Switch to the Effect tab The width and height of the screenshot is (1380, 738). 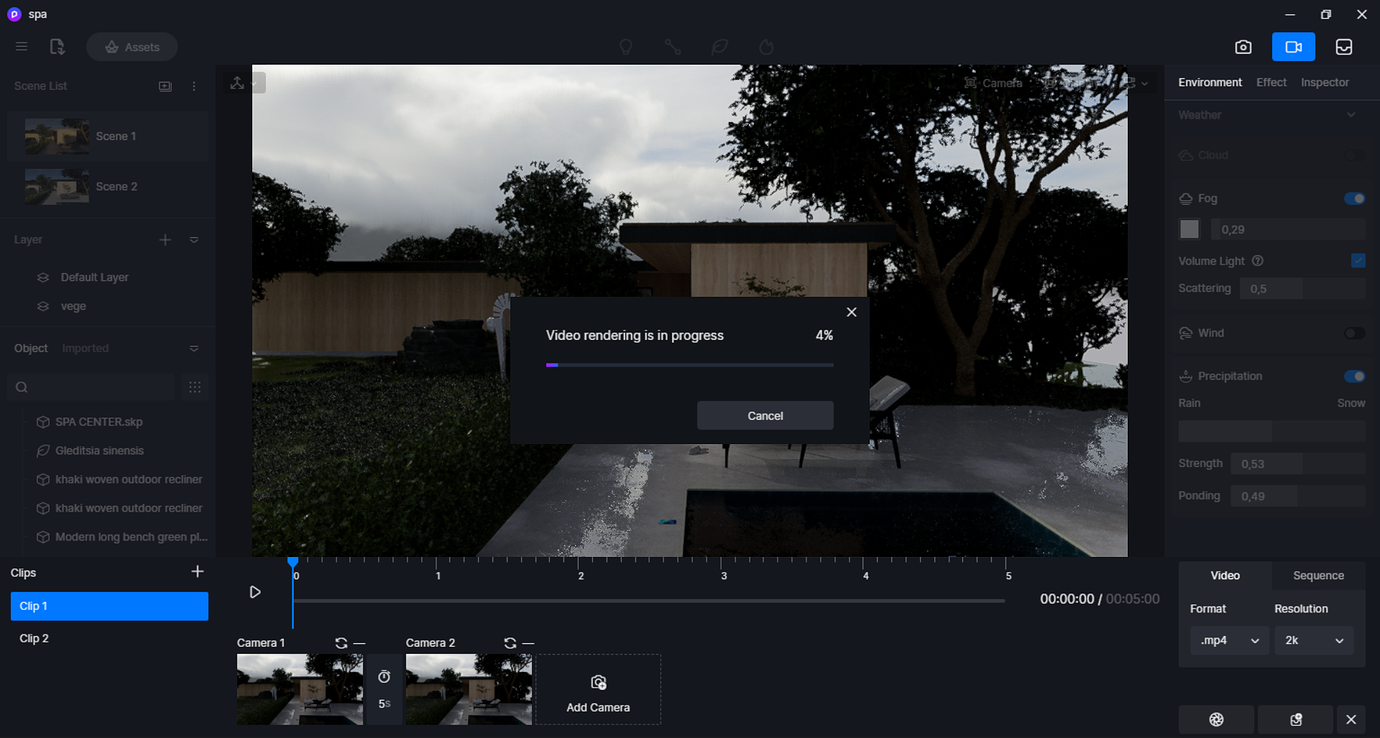pyautogui.click(x=1271, y=82)
